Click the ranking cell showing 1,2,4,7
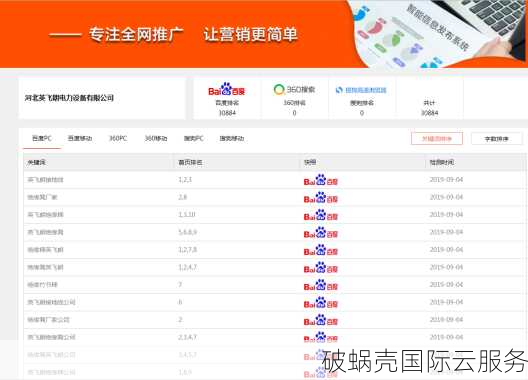This screenshot has height=380, width=528. tap(188, 267)
